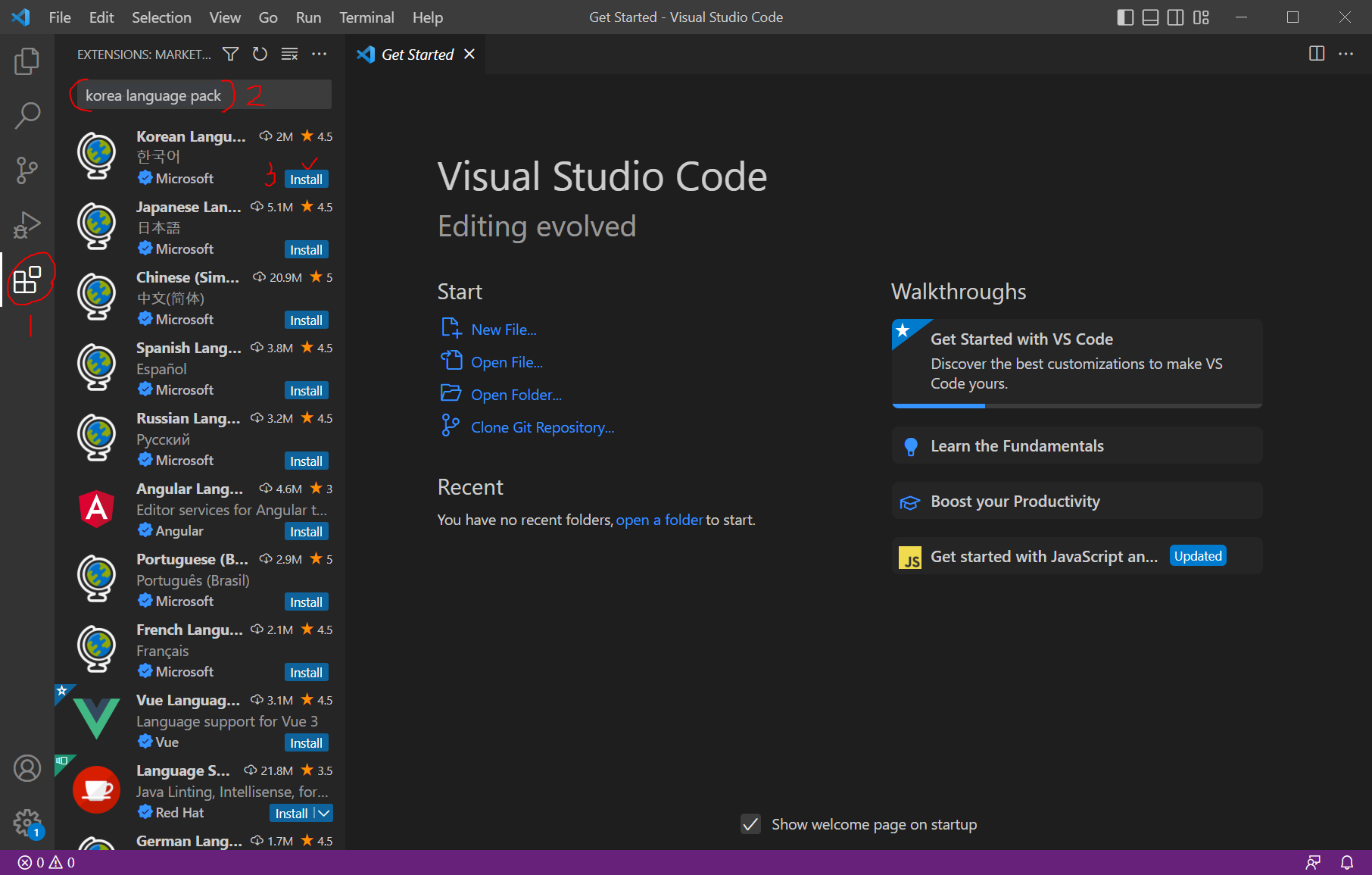Split the editor right
The image size is (1372, 875).
[1317, 54]
